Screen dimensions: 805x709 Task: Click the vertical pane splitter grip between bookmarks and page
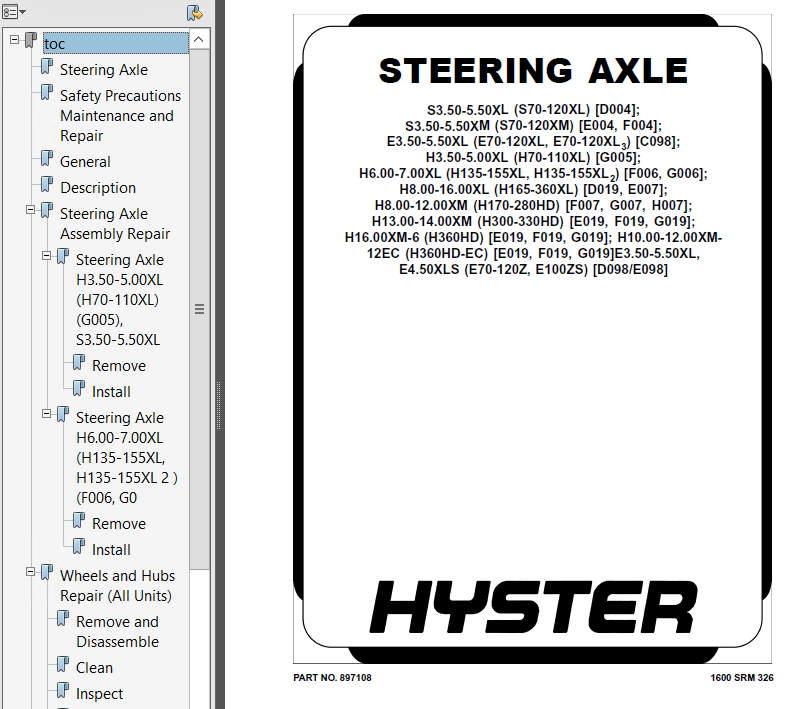coord(219,406)
